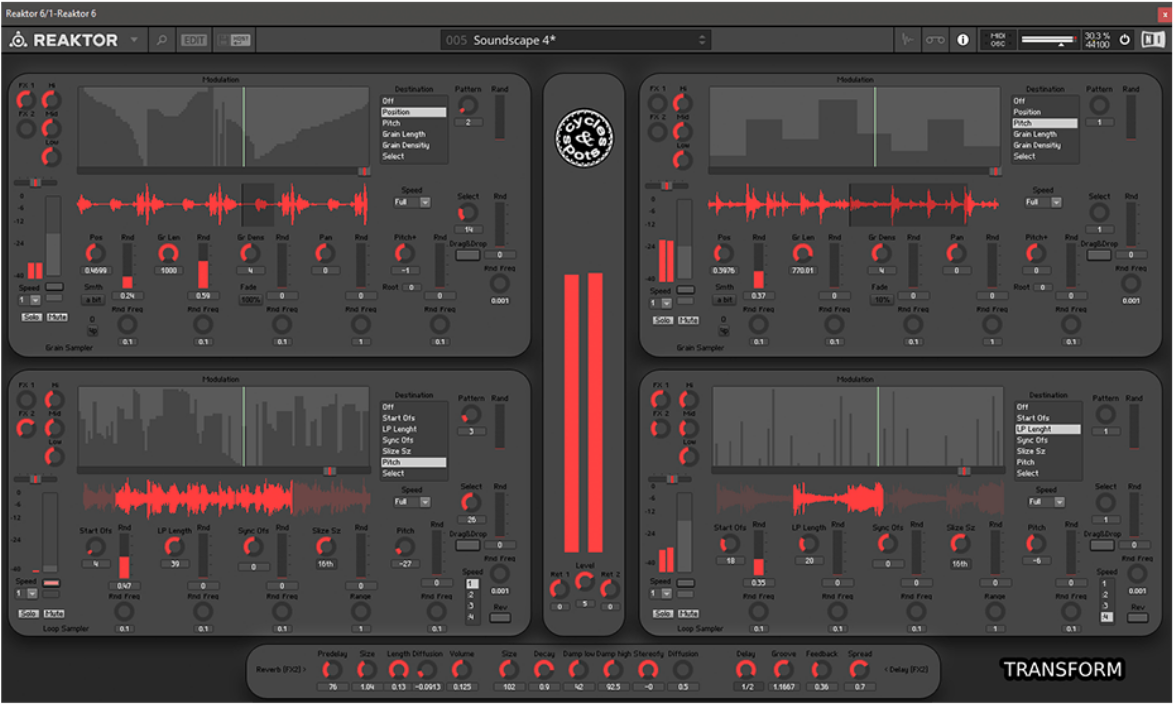Open Speed 'Full' dropdown in top-left sampler
The width and height of the screenshot is (1173, 704).
pyautogui.click(x=411, y=202)
